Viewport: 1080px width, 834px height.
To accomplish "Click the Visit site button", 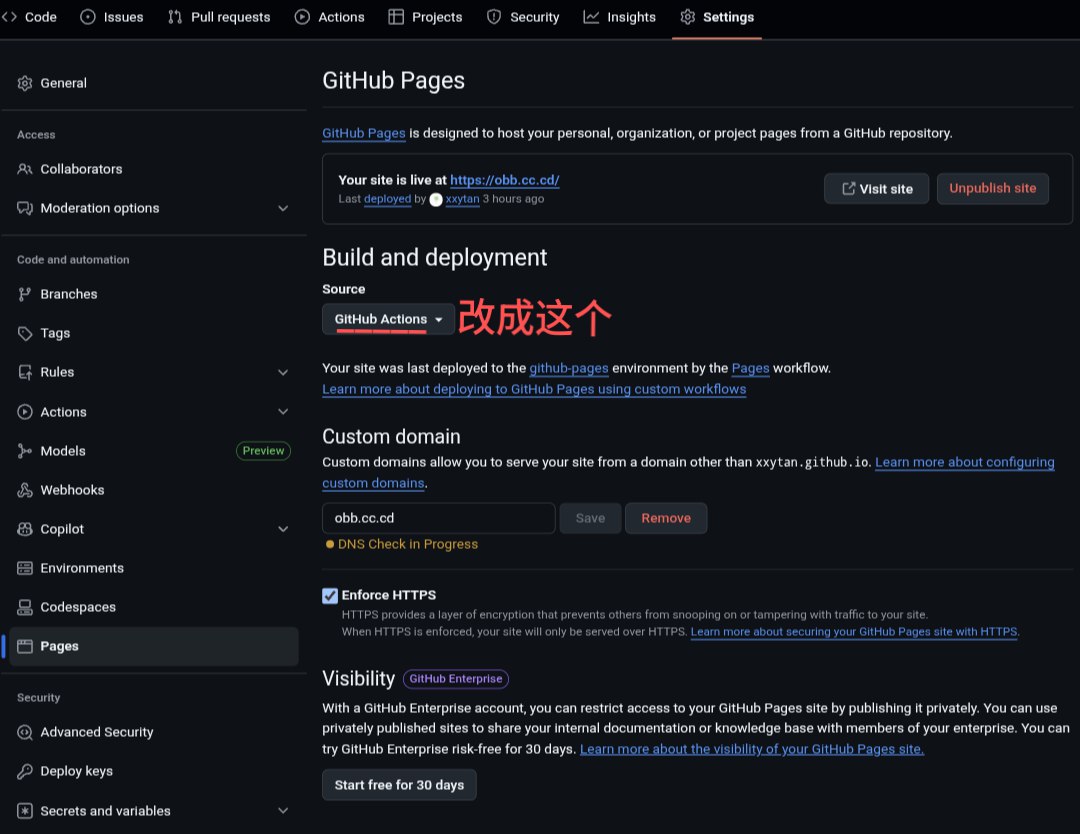I will 876,188.
